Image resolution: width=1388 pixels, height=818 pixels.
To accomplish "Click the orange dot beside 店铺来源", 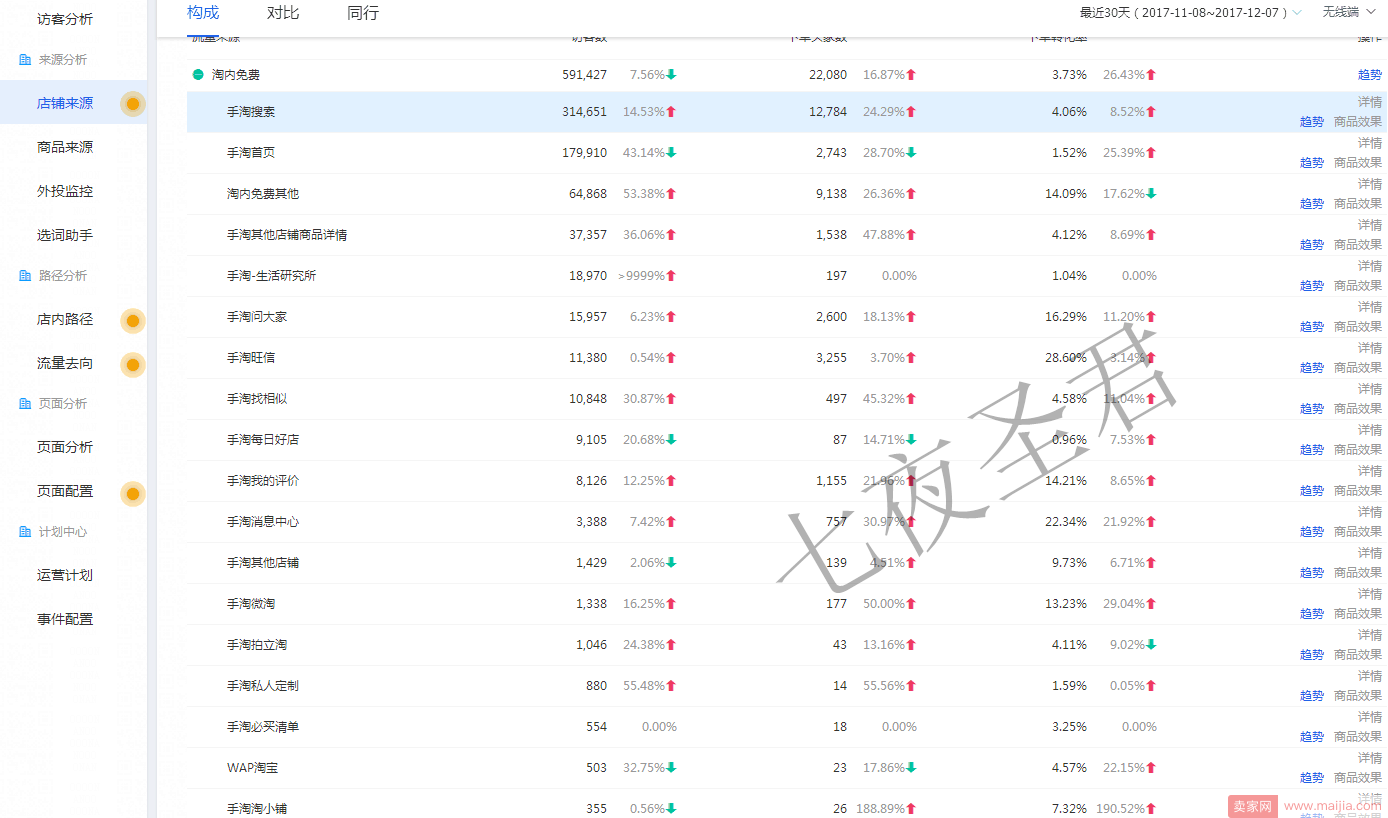I will coord(133,103).
